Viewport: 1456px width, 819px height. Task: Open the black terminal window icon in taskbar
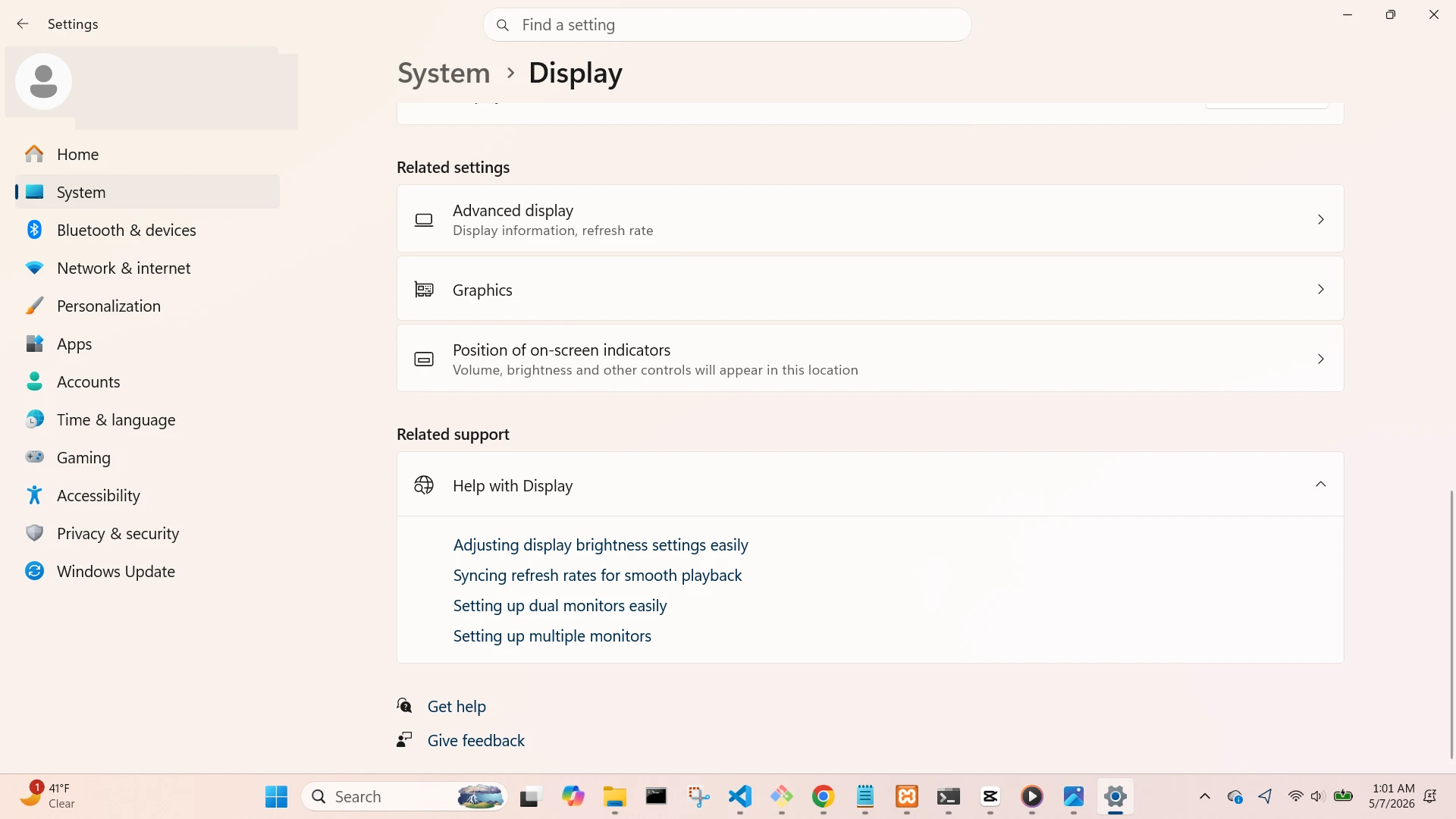tap(656, 796)
